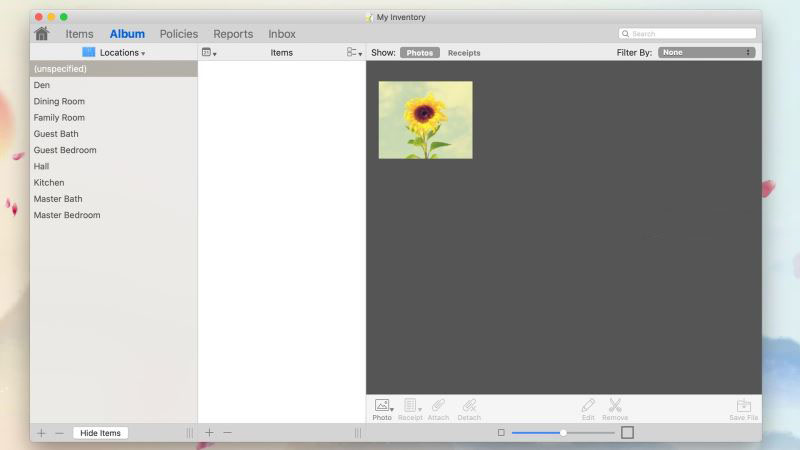Open the Items list view options menu
The width and height of the screenshot is (800, 450).
click(x=354, y=52)
